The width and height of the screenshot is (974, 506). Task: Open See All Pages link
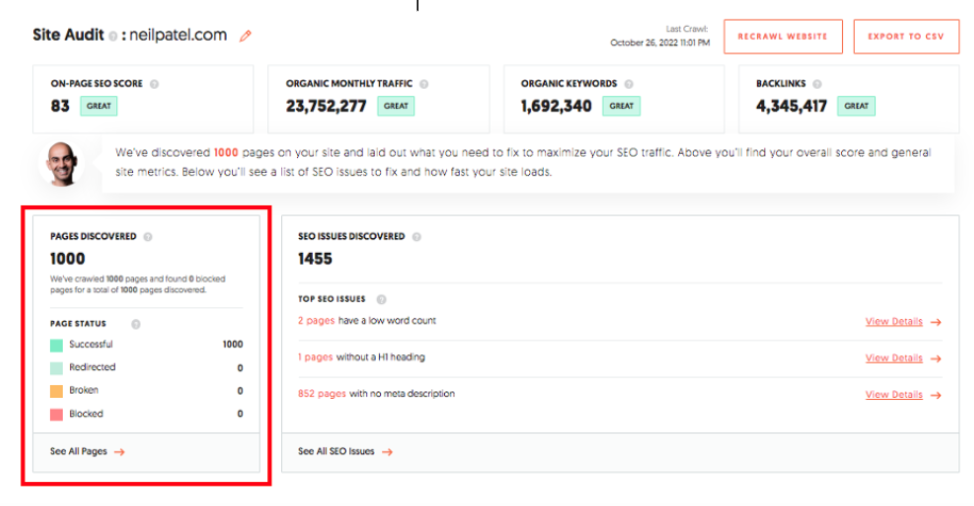point(87,452)
